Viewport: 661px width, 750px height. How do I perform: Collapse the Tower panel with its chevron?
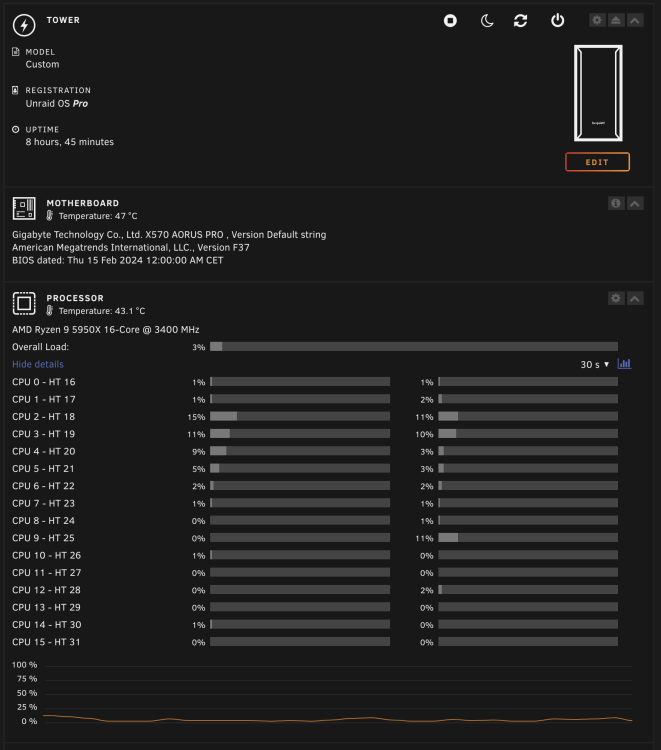(x=635, y=20)
